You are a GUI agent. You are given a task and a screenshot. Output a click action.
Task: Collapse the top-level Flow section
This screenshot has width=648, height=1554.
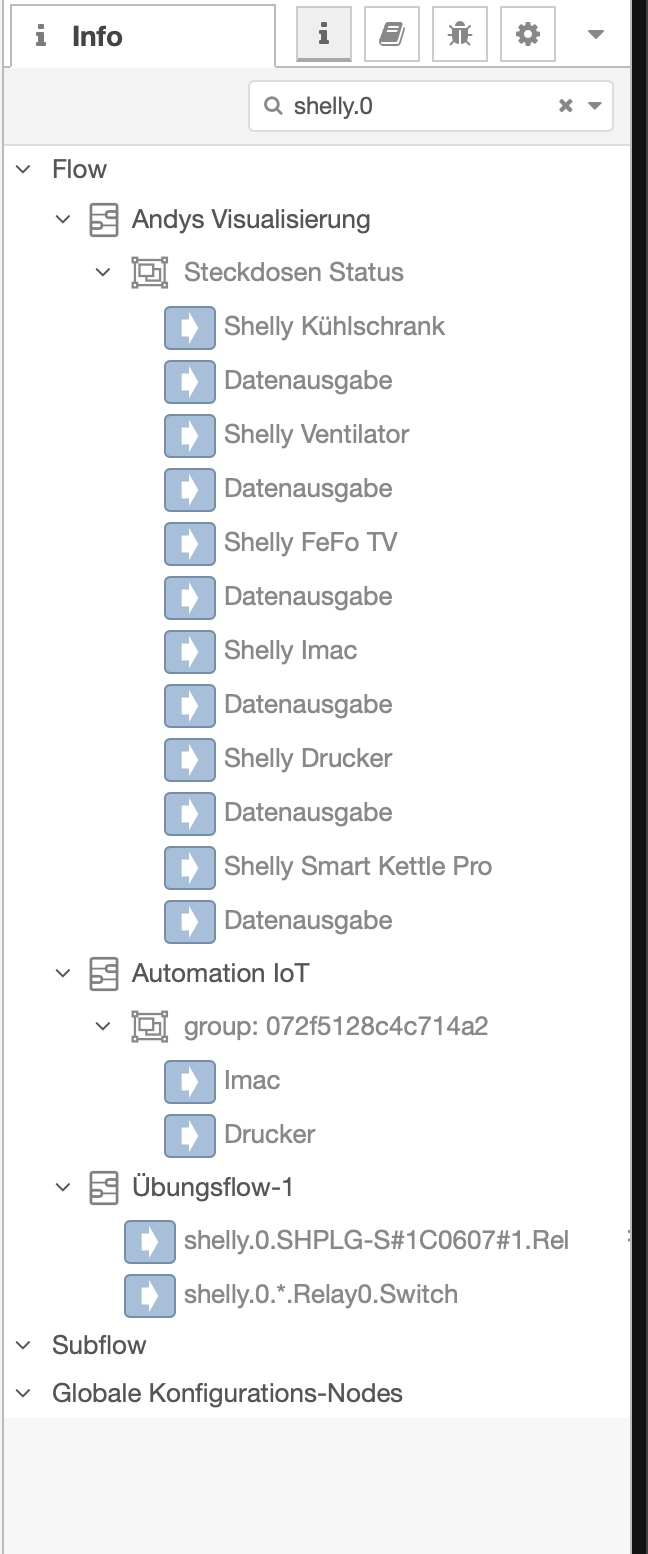(x=24, y=170)
